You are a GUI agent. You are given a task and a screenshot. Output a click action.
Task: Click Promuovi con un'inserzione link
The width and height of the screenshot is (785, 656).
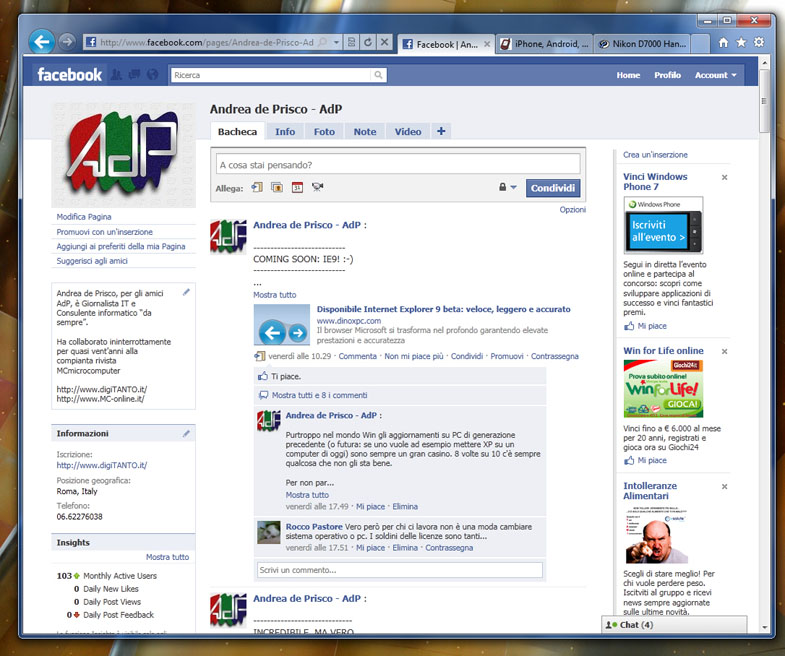[x=105, y=232]
